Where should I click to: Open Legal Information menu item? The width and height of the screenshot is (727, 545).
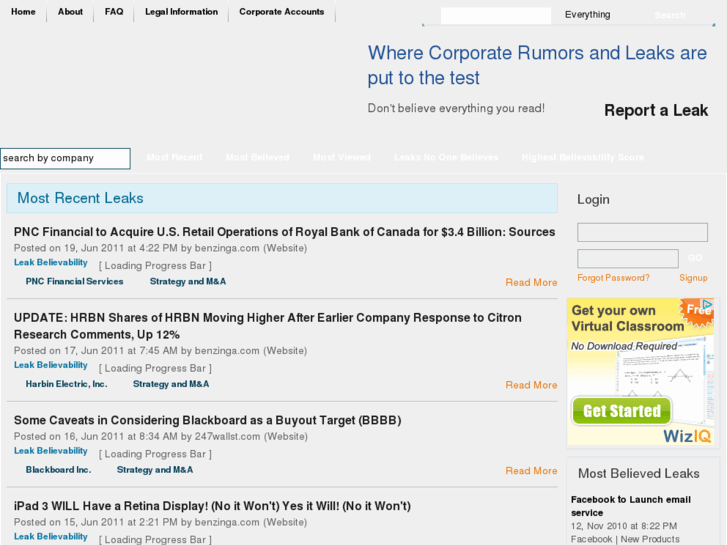click(181, 12)
